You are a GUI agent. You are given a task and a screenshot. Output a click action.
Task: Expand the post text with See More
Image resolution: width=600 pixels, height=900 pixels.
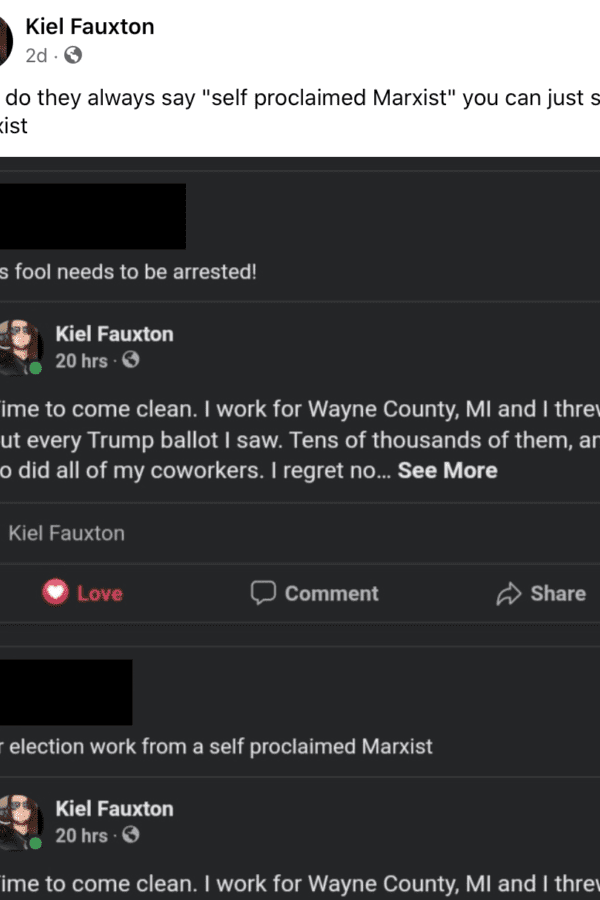447,470
